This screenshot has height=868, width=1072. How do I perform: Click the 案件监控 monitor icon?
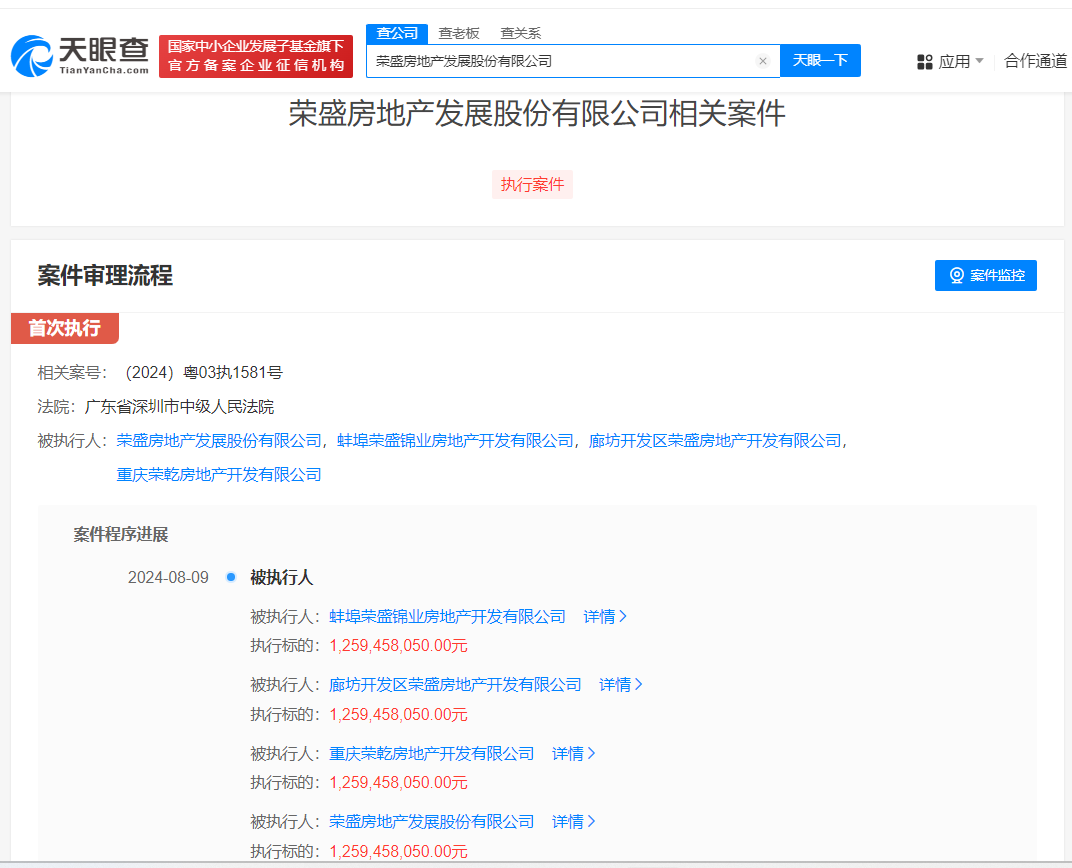click(x=957, y=275)
